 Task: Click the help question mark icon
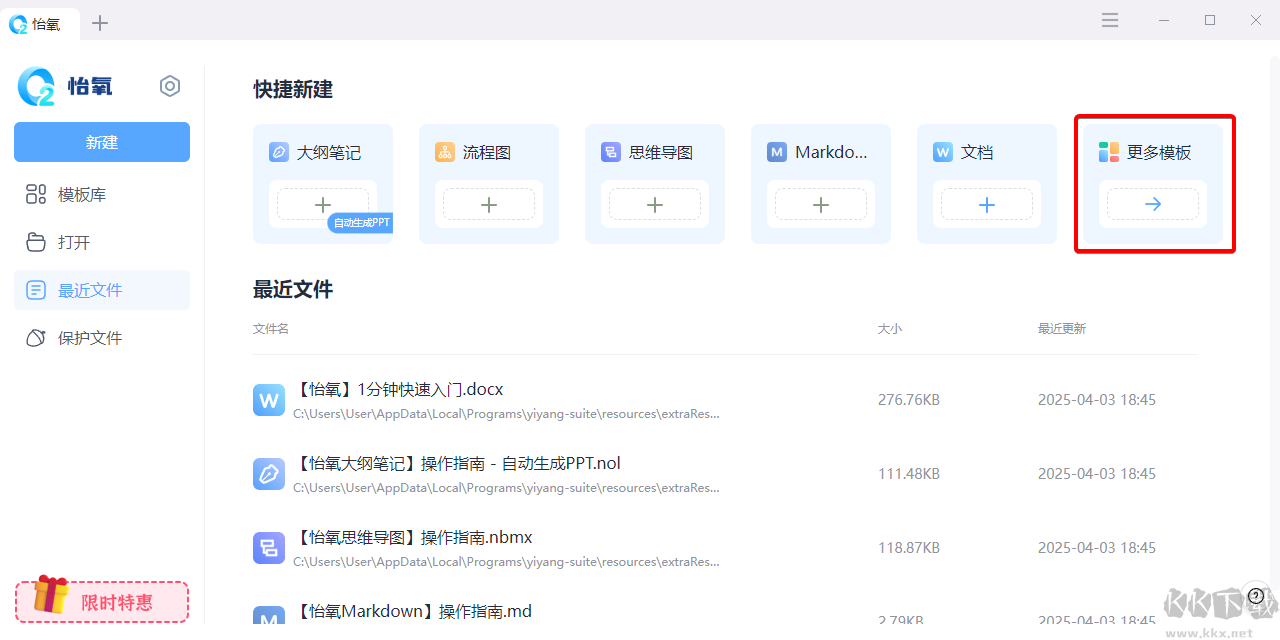[1256, 596]
